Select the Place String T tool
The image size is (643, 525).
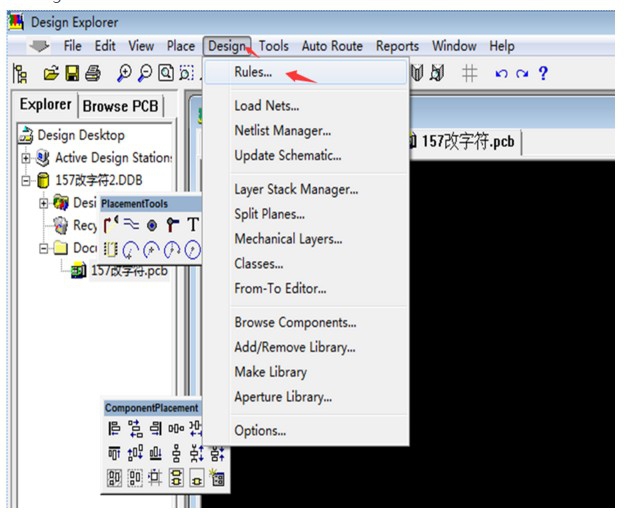pyautogui.click(x=193, y=225)
